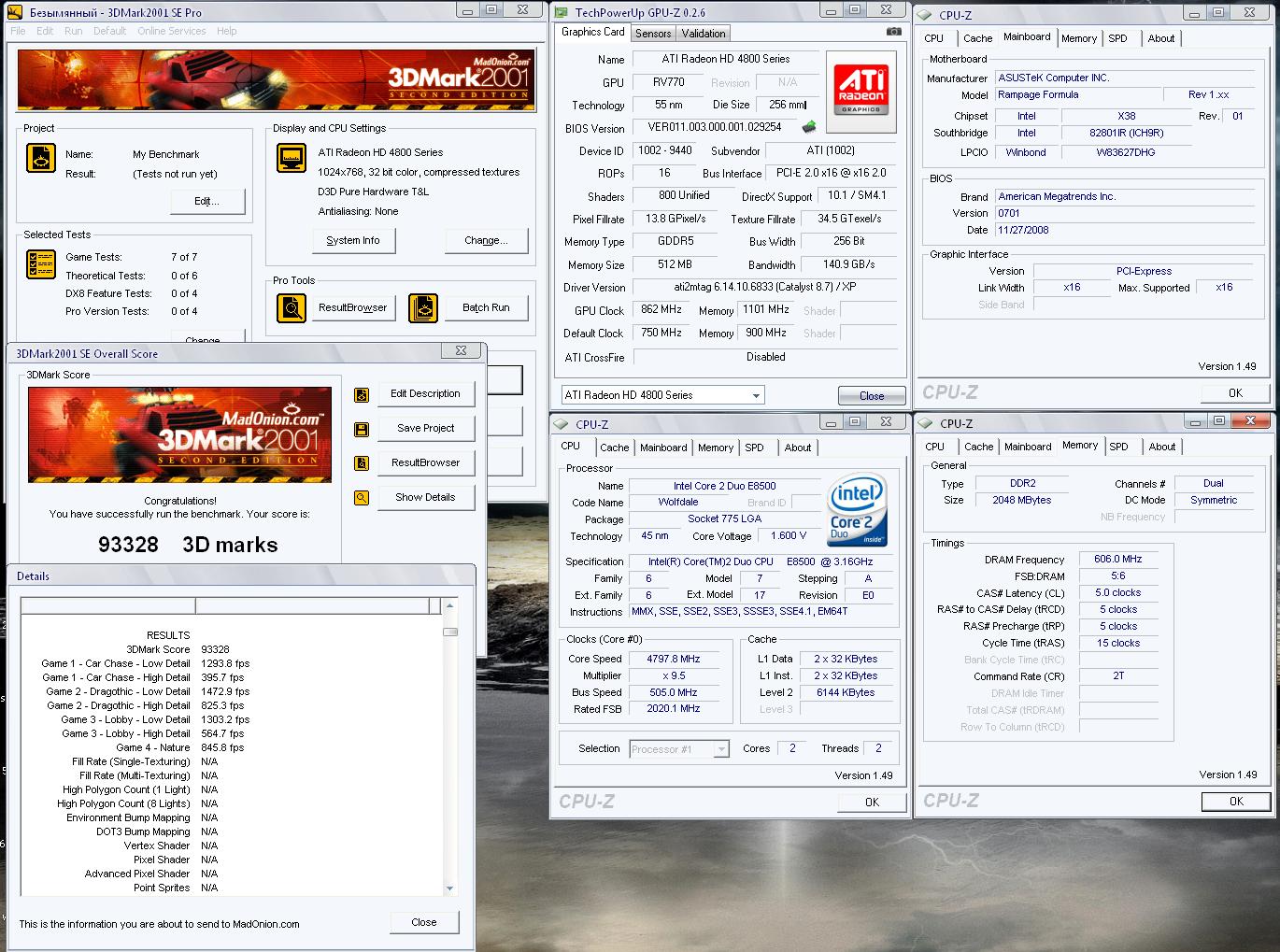Click the DRAM Frequency '606.0 MHz' value

(1118, 559)
